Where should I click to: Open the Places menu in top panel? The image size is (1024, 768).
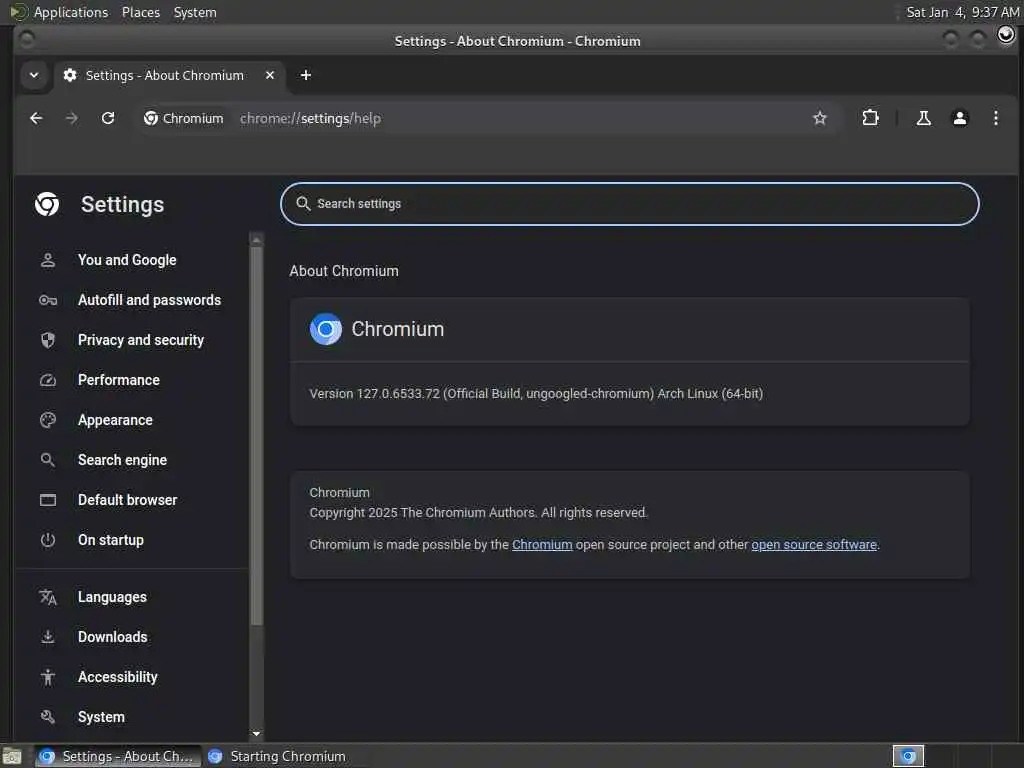click(x=140, y=12)
